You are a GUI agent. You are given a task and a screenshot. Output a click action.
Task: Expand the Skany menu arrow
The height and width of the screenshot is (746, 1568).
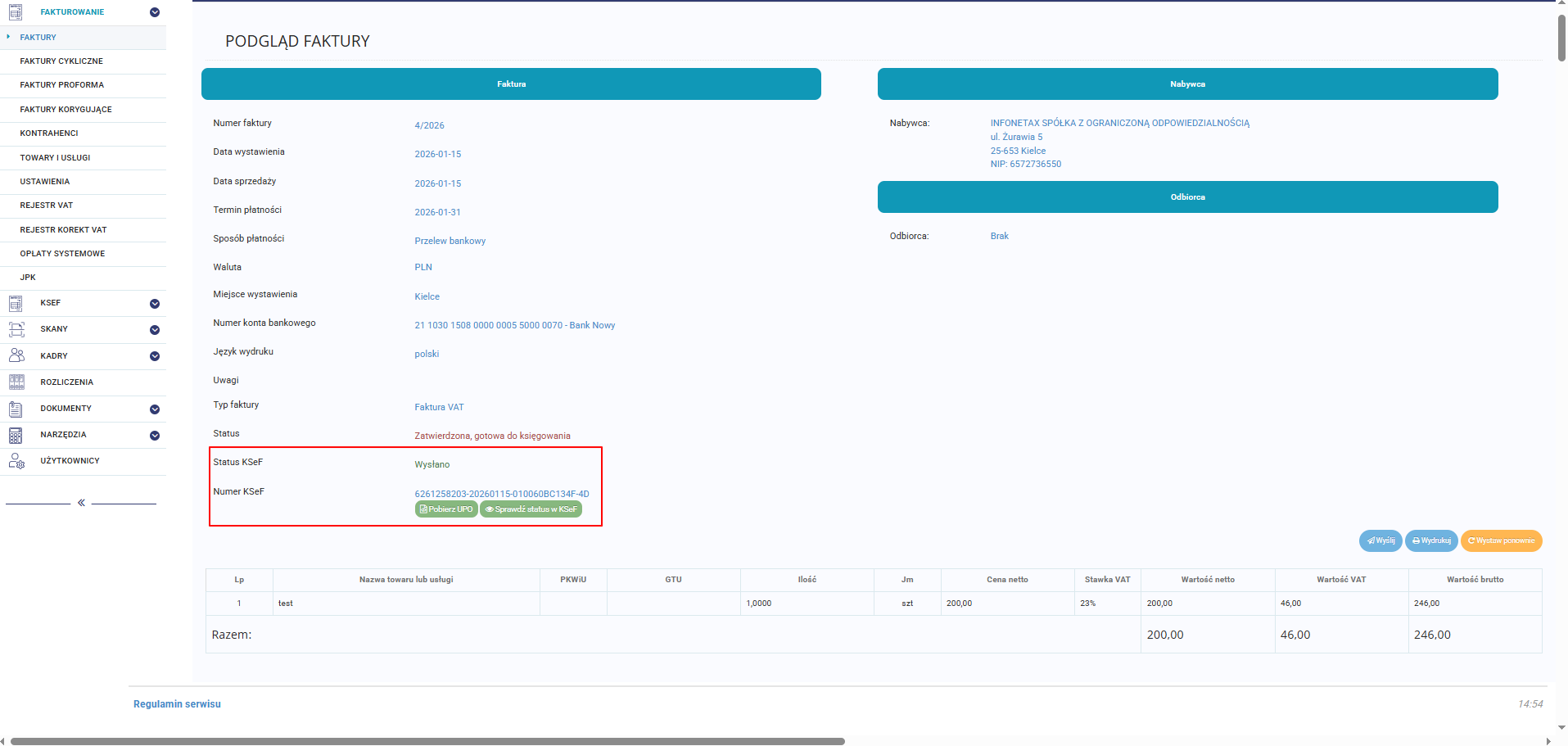155,330
